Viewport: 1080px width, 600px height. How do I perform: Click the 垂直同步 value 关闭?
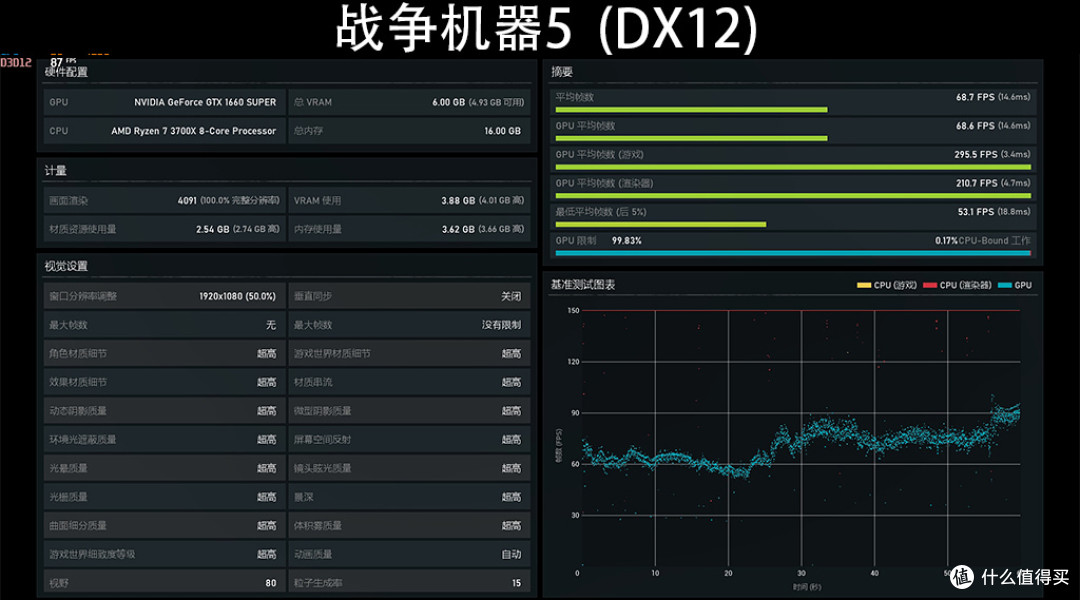point(511,296)
